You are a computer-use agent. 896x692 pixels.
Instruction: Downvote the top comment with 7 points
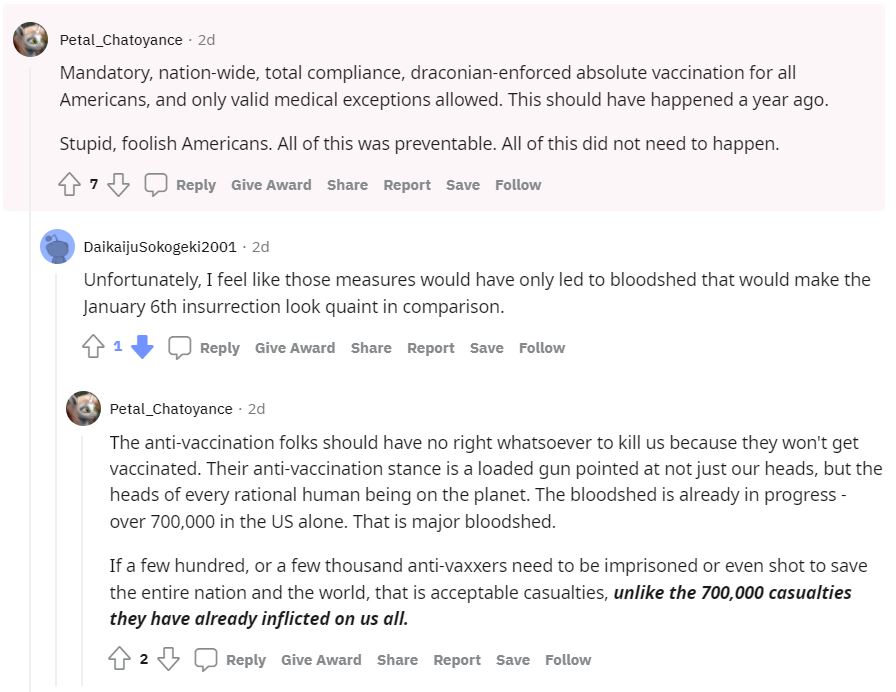coord(118,185)
